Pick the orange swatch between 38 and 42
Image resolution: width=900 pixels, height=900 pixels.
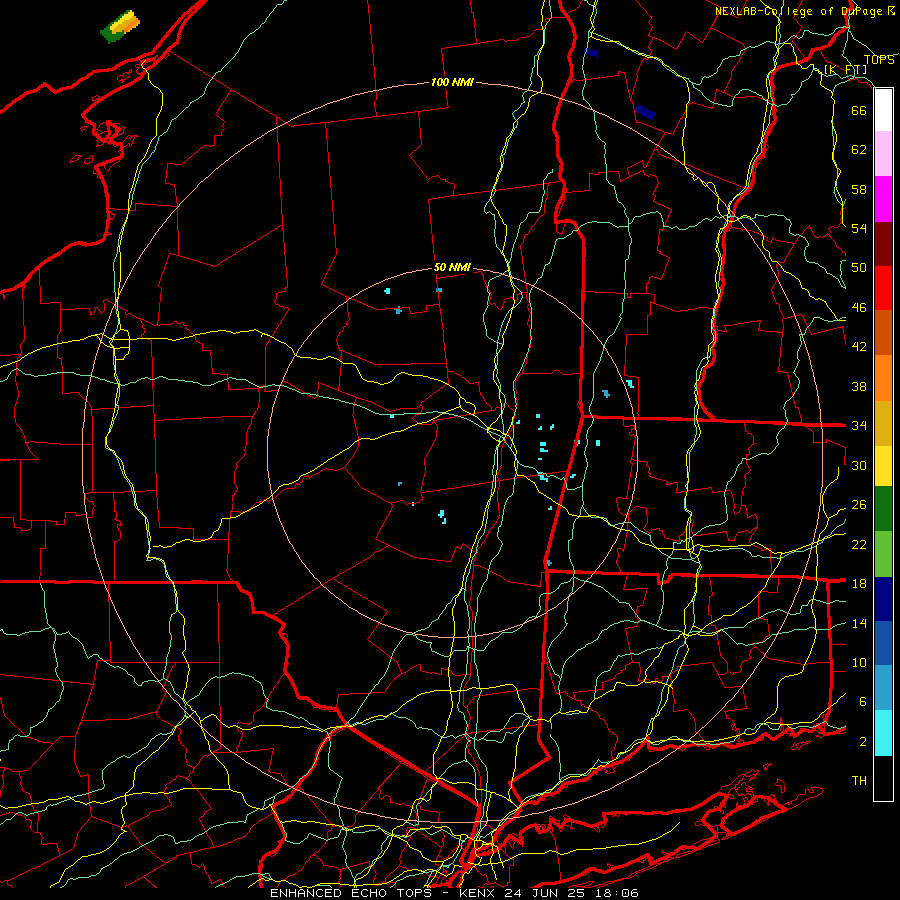pyautogui.click(x=883, y=378)
